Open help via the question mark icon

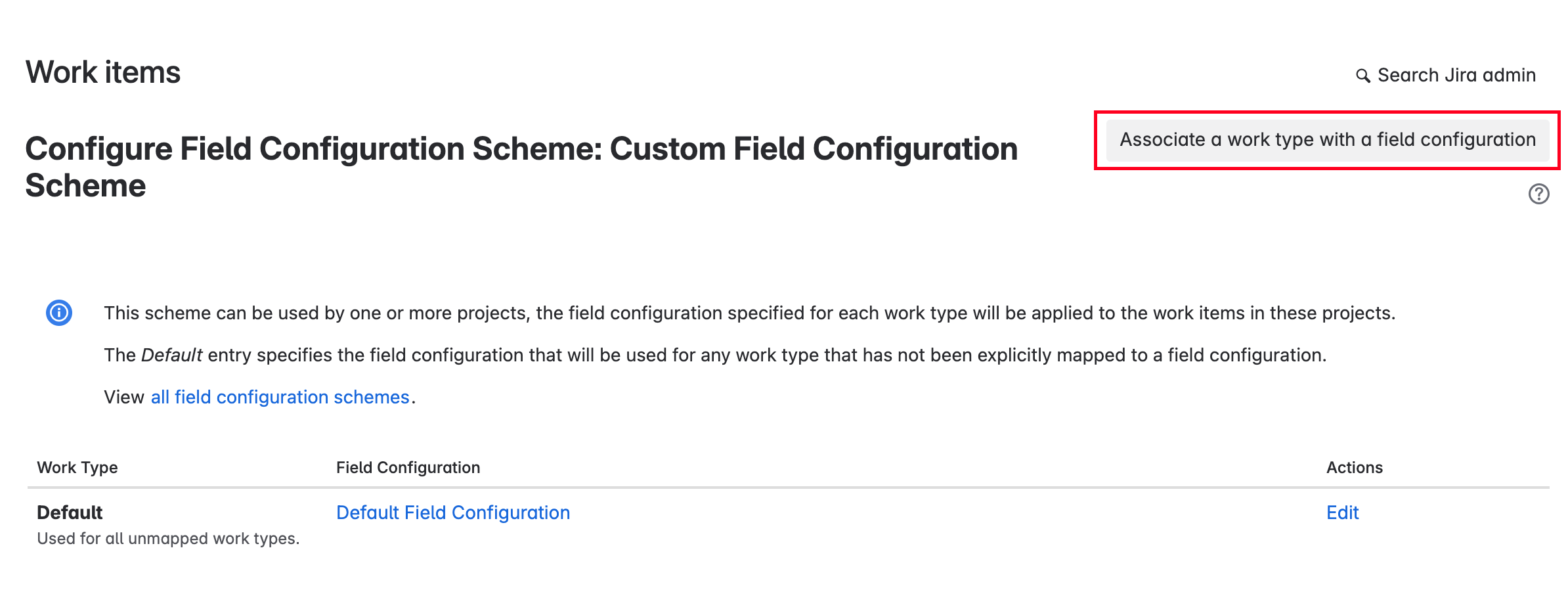click(1538, 194)
